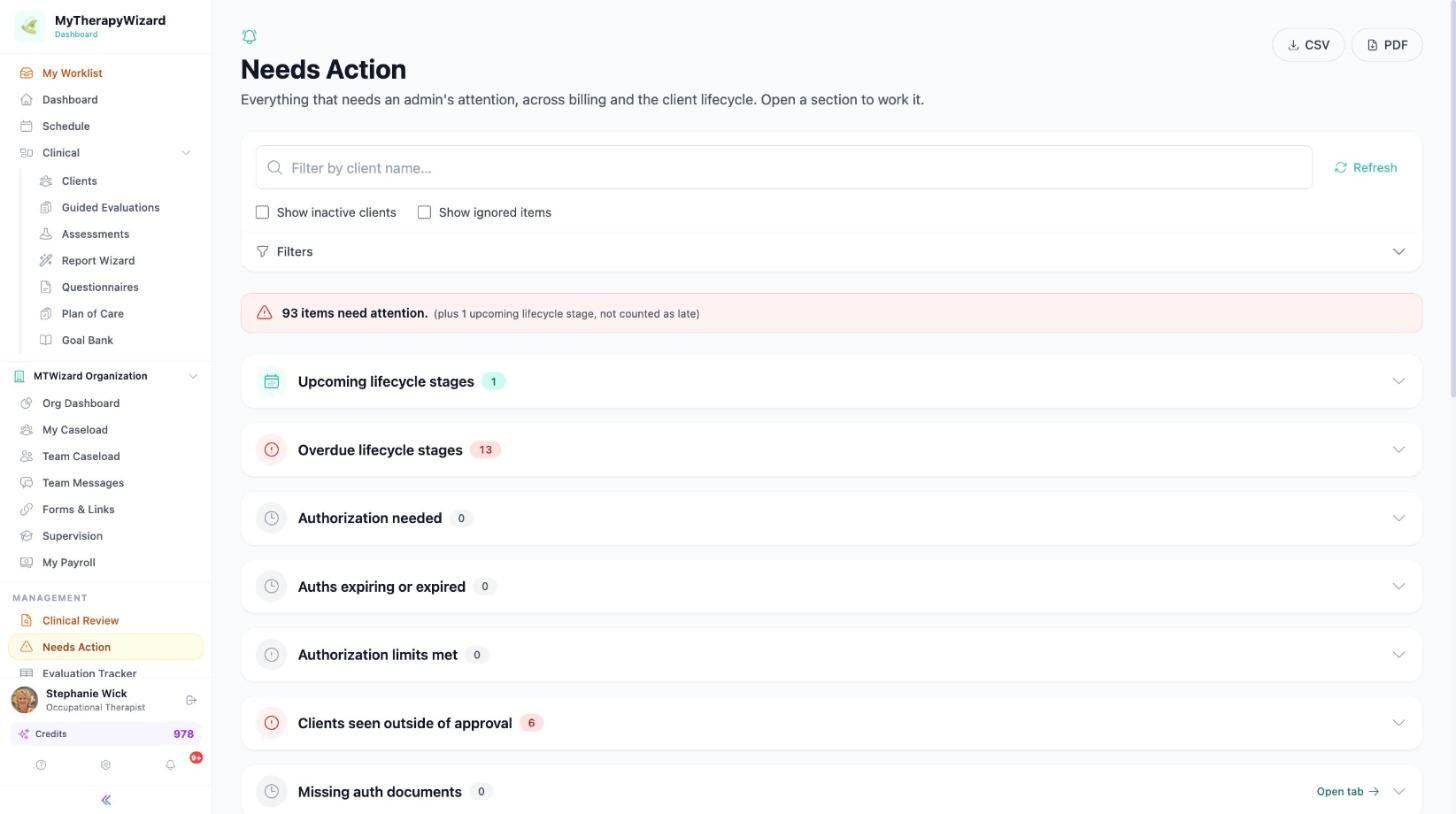The width and height of the screenshot is (1456, 814).
Task: Click the Upcoming lifecycle stages calendar icon
Action: point(271,382)
